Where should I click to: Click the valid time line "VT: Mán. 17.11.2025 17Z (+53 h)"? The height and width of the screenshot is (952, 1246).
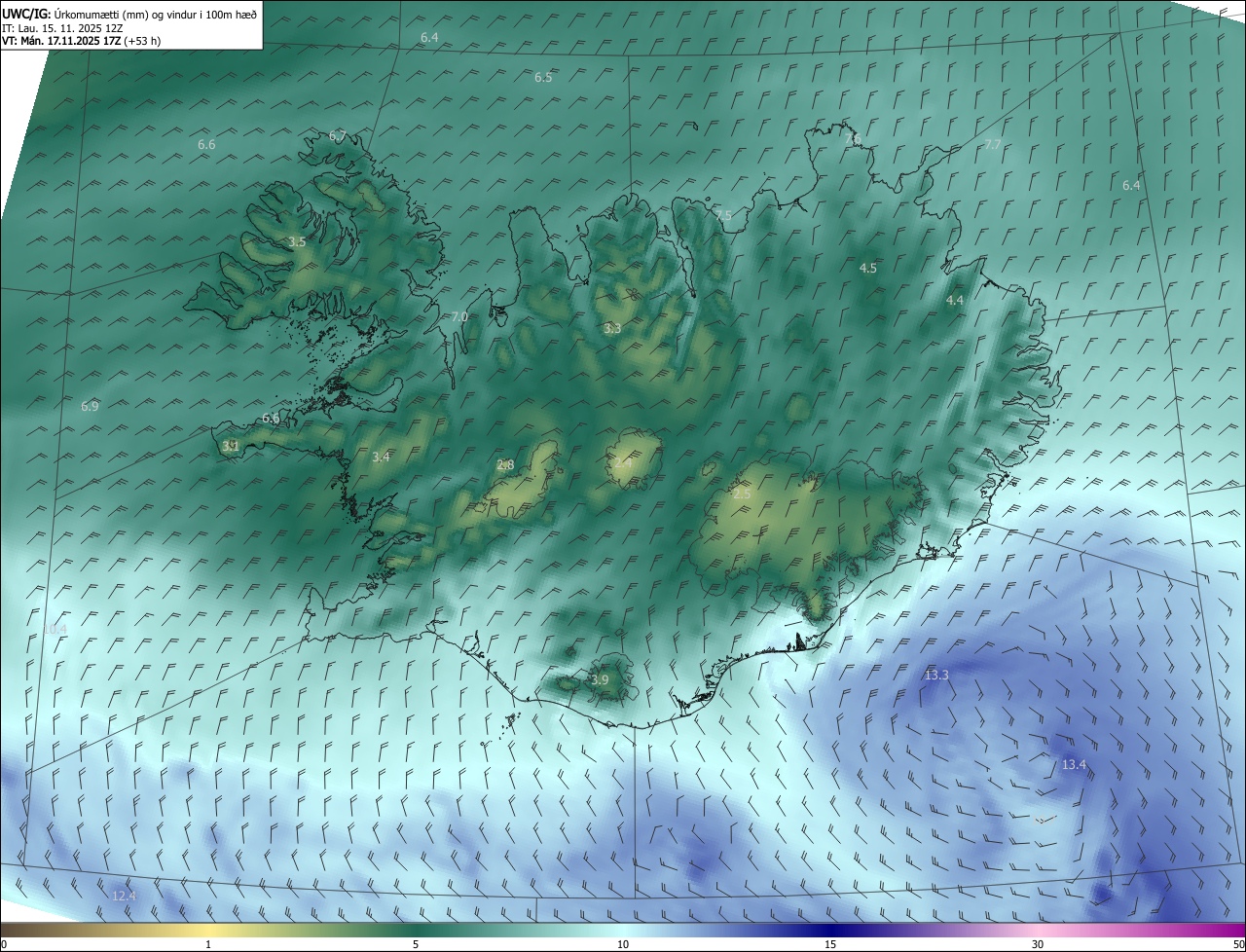point(81,41)
